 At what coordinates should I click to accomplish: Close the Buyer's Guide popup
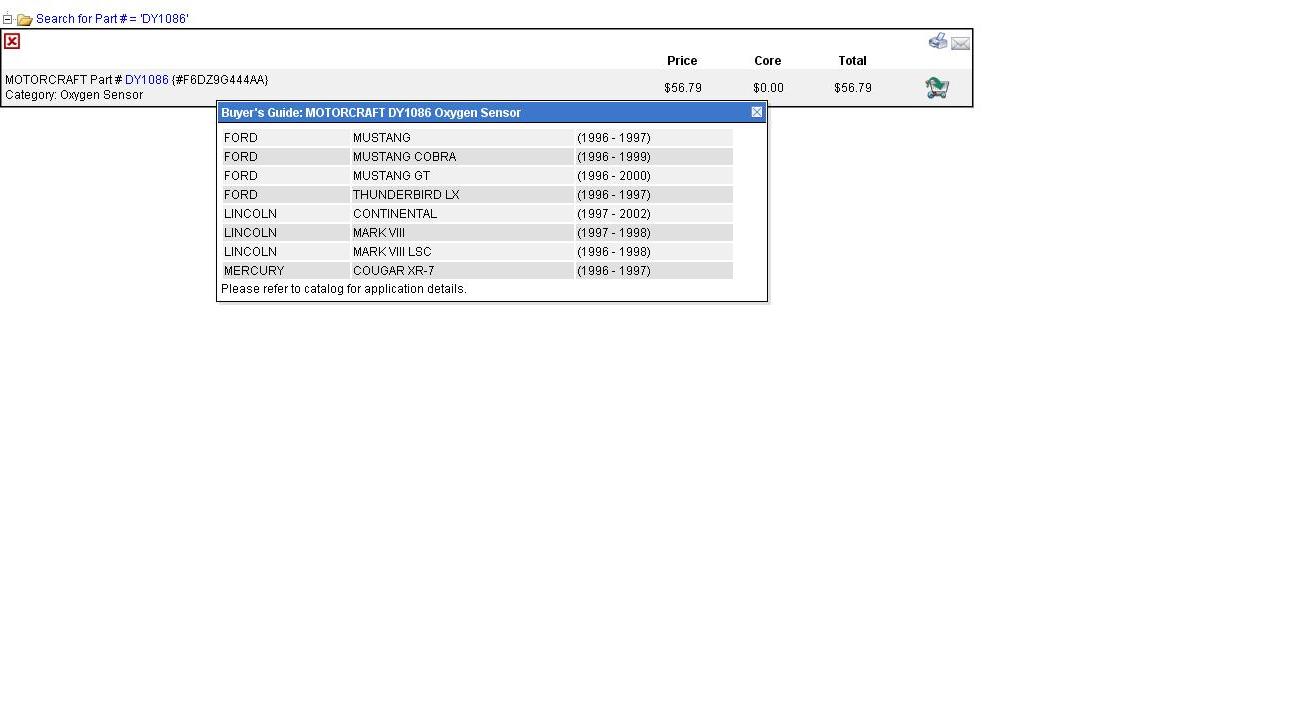(757, 112)
